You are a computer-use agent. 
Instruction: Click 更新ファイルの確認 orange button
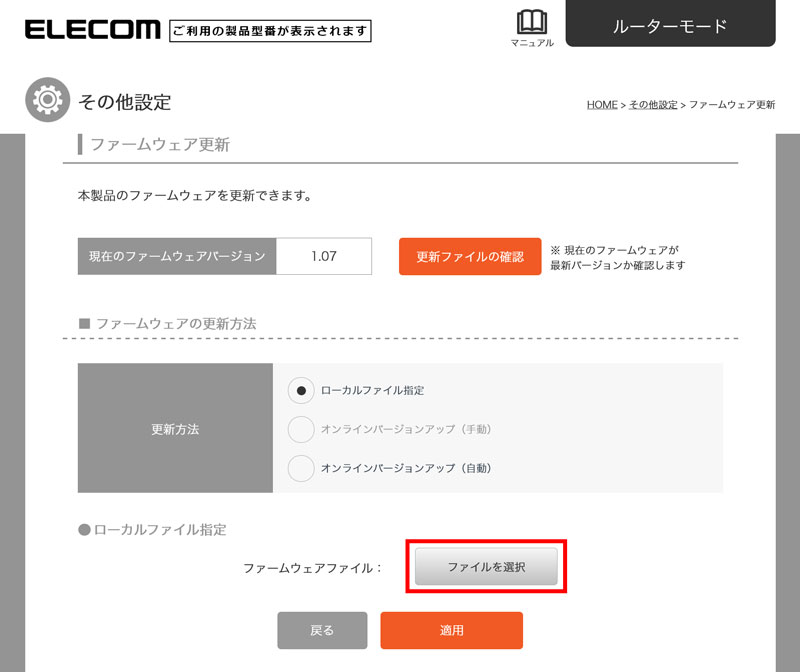(x=470, y=256)
